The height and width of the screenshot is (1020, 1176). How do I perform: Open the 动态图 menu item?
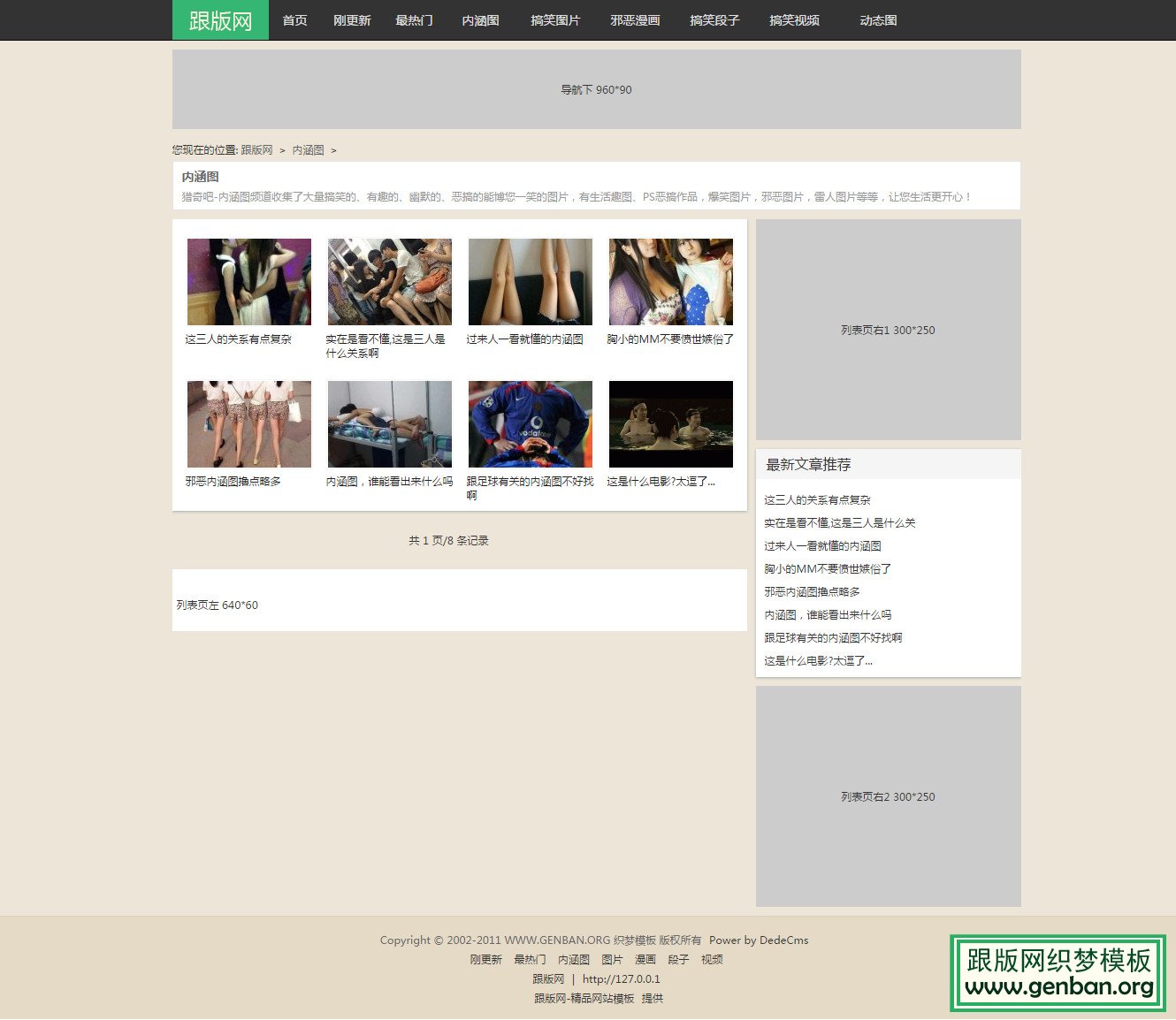point(878,19)
